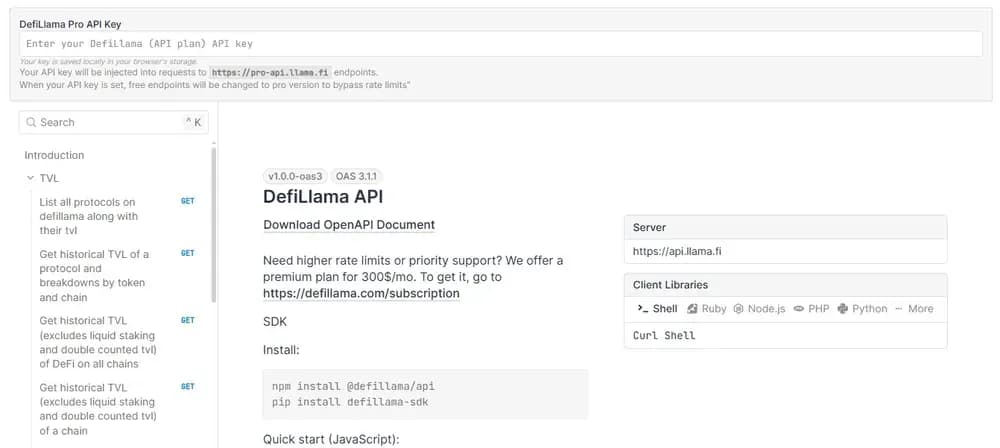The width and height of the screenshot is (1000, 448).
Task: Open the Server URL https://api.llama.fi selector
Action: (x=785, y=251)
